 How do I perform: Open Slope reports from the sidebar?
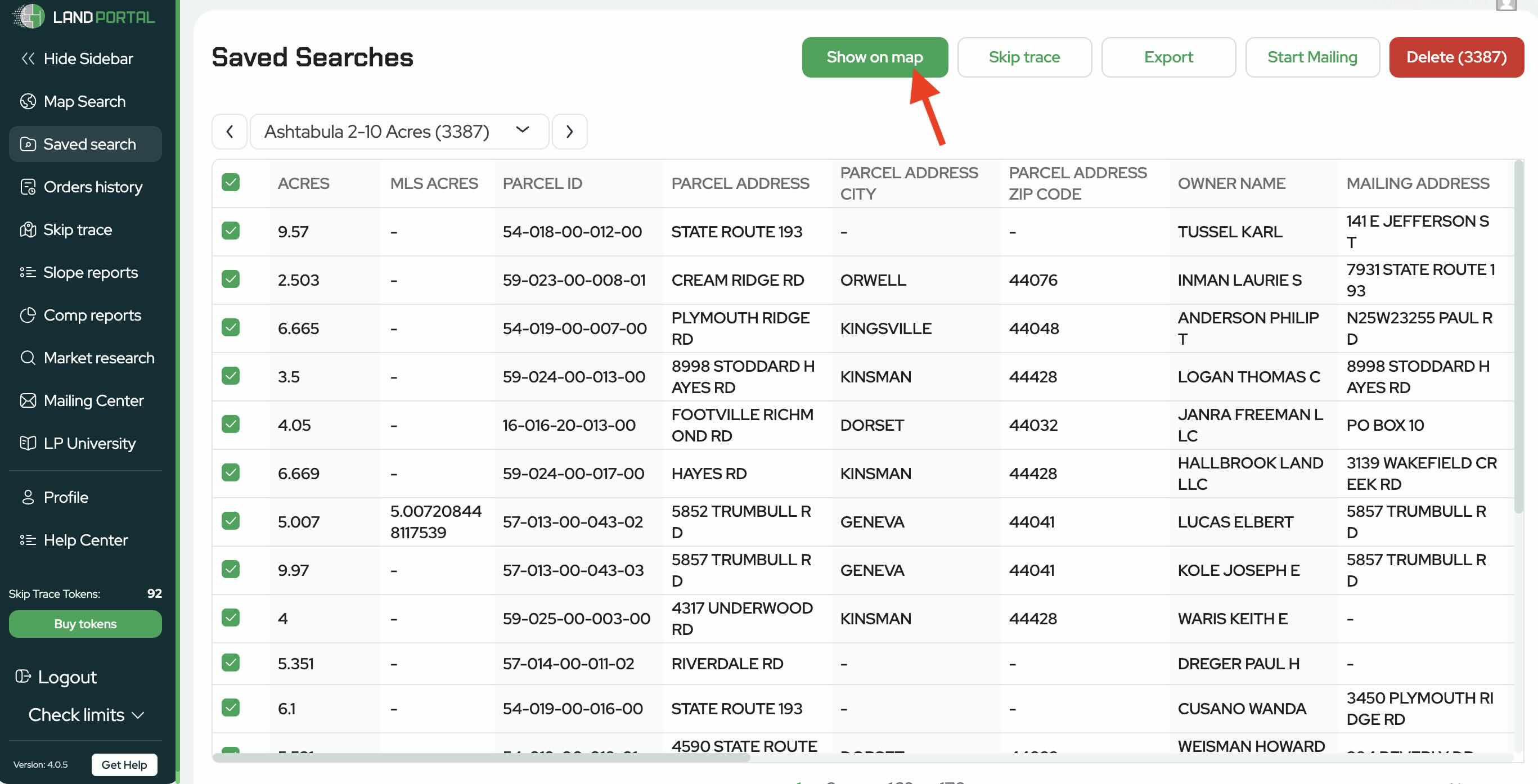(89, 272)
